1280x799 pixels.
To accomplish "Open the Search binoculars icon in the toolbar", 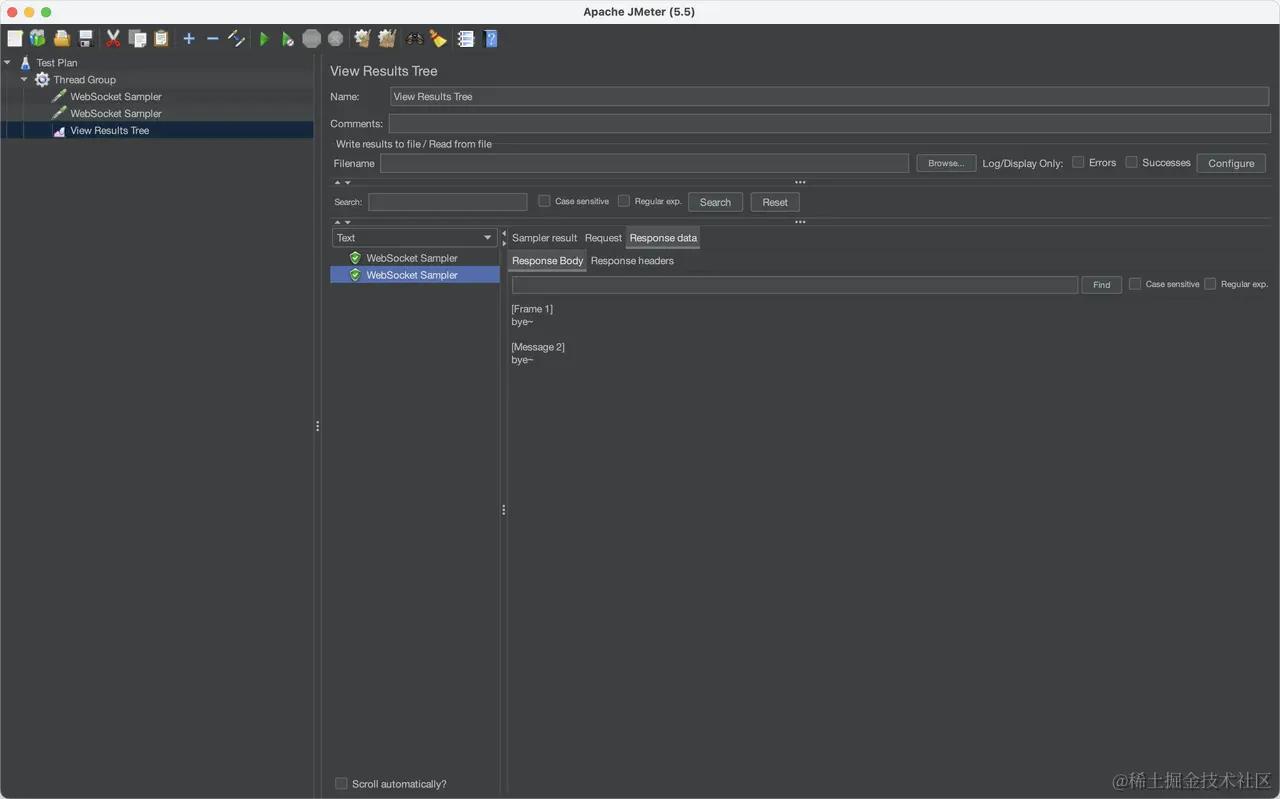I will point(414,38).
